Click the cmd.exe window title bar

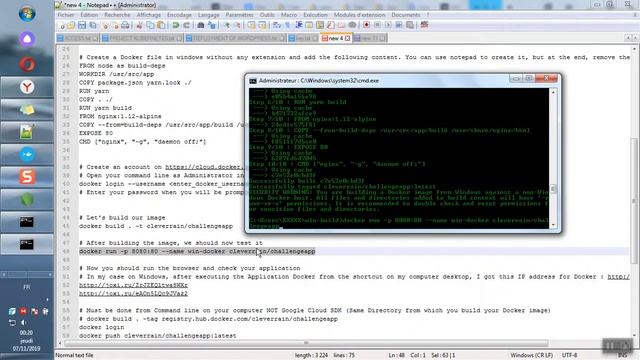pos(378,80)
